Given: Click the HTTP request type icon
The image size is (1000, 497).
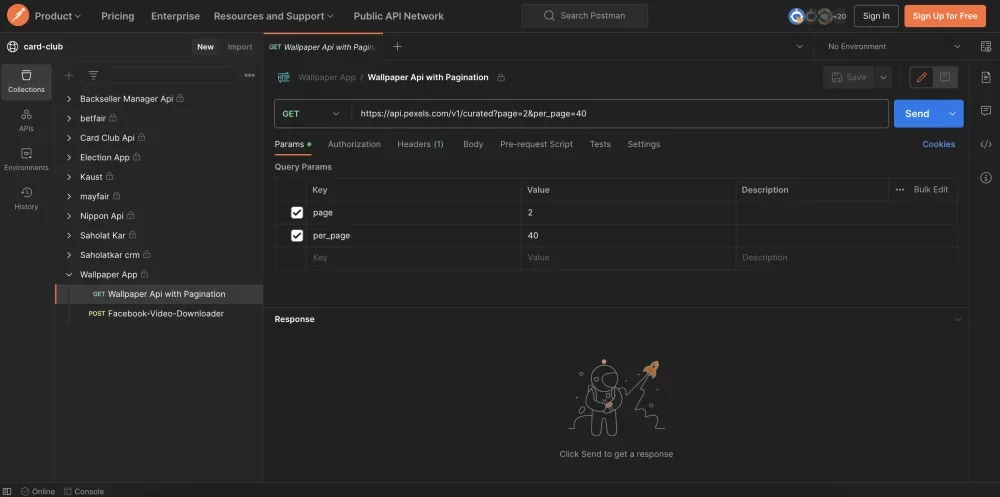Looking at the screenshot, I should 283,77.
